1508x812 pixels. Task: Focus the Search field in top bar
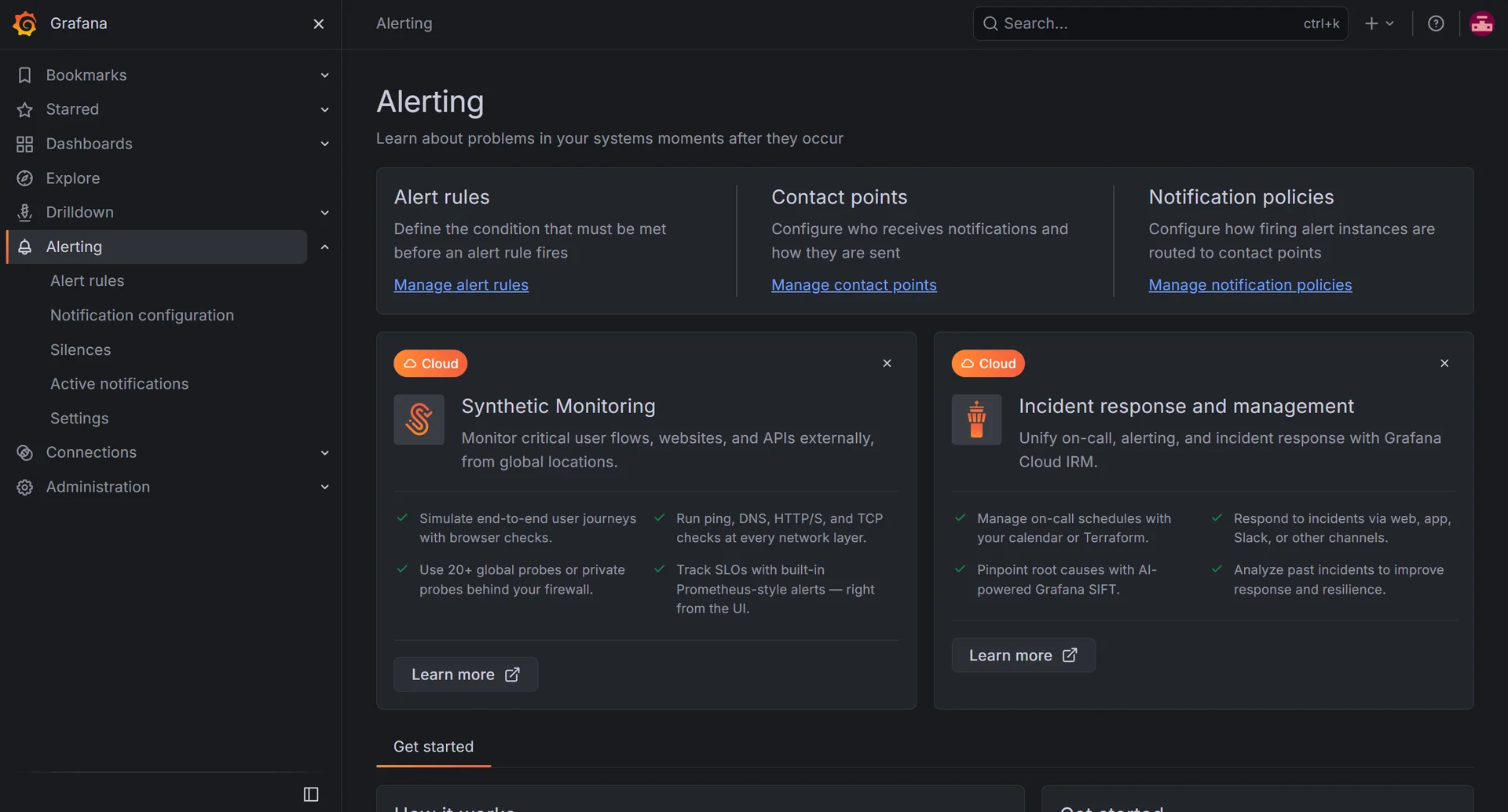1160,24
